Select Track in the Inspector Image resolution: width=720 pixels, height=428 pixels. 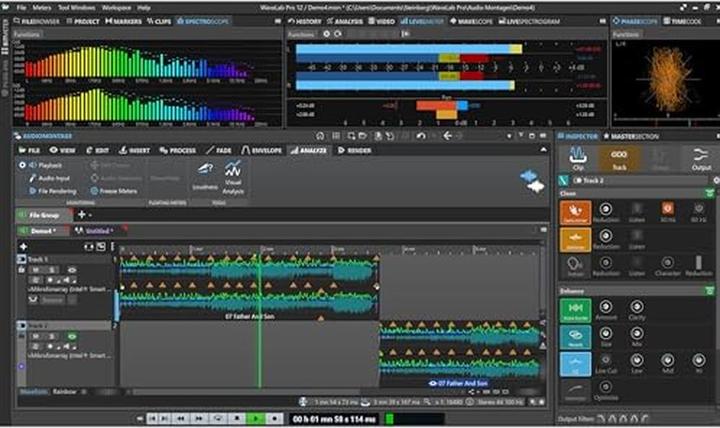(619, 158)
